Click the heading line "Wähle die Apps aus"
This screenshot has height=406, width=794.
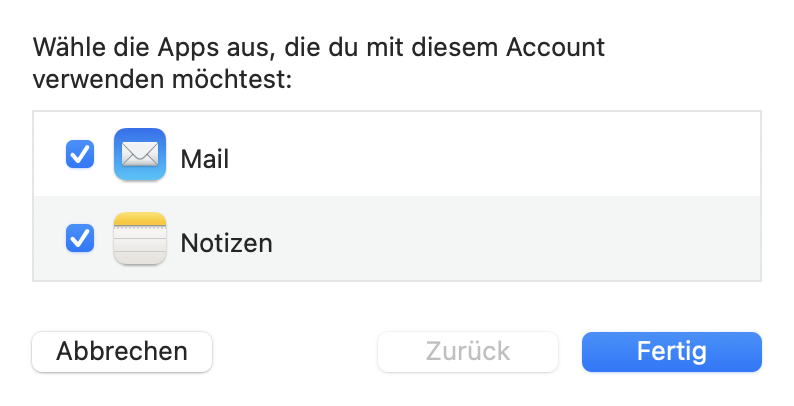[x=130, y=47]
